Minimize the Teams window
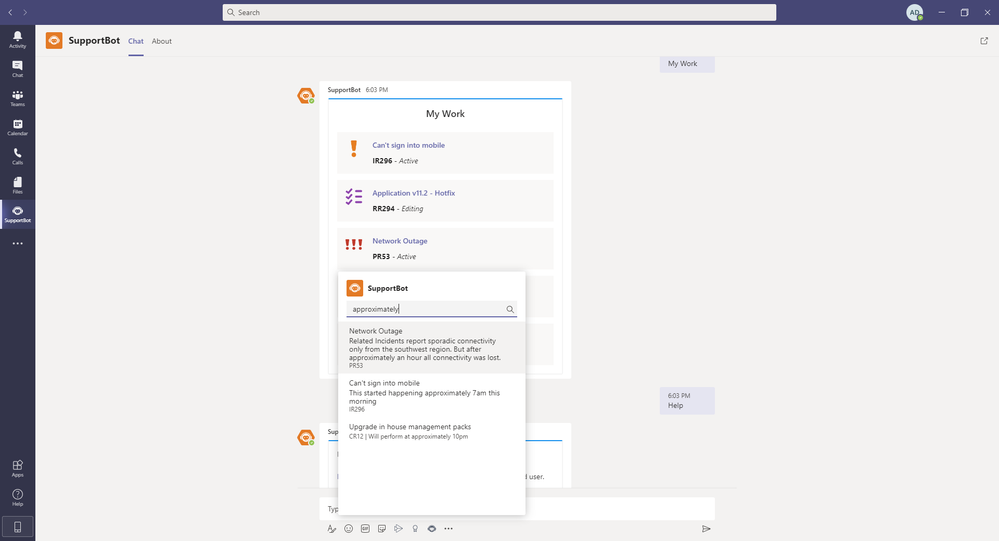Viewport: 999px width, 541px height. click(x=941, y=12)
